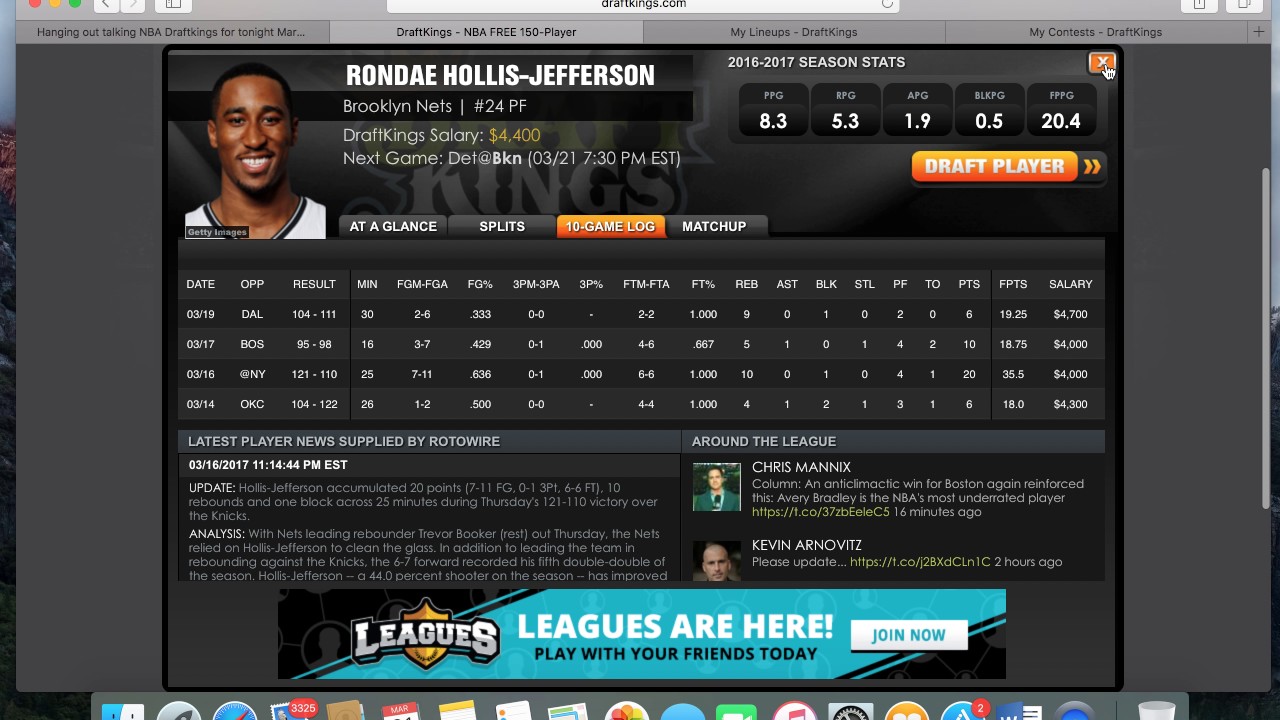This screenshot has width=1280, height=720.
Task: Click the APG 1.9 stat box
Action: click(917, 110)
